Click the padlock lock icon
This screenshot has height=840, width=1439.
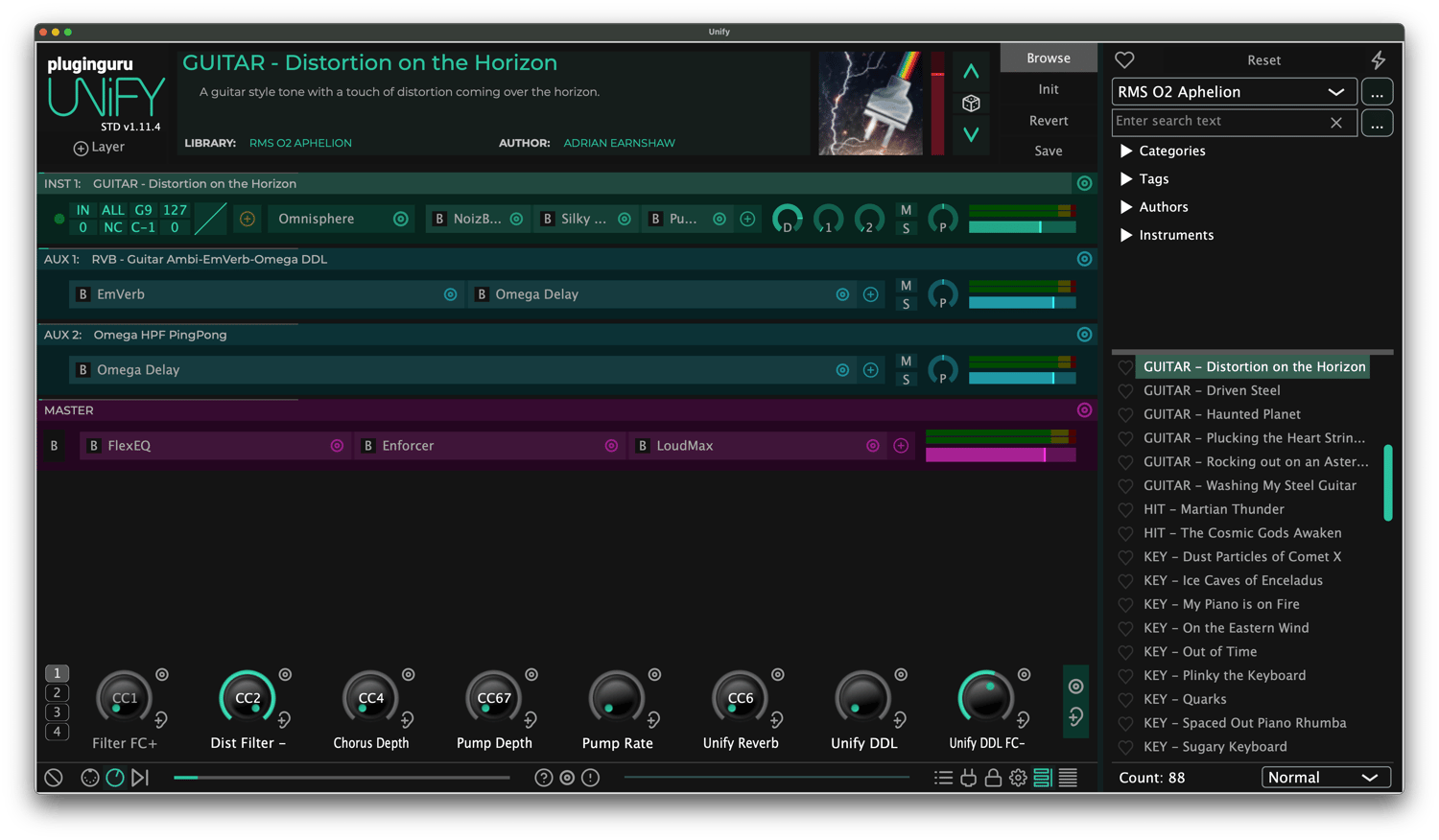coord(993,778)
